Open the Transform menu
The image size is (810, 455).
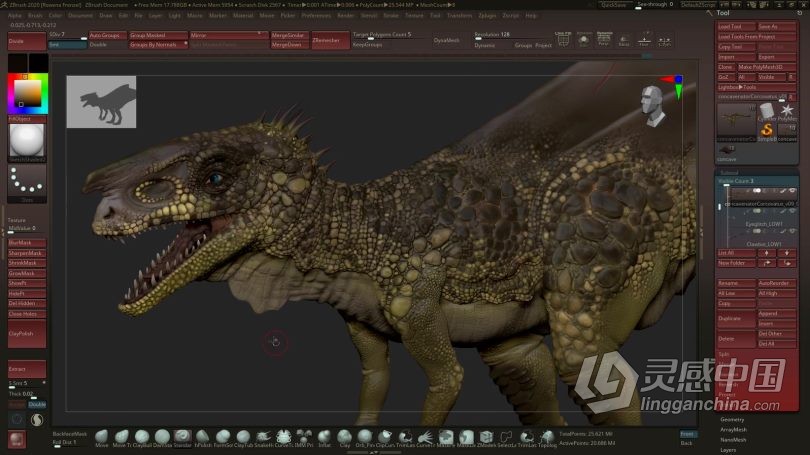coord(459,16)
